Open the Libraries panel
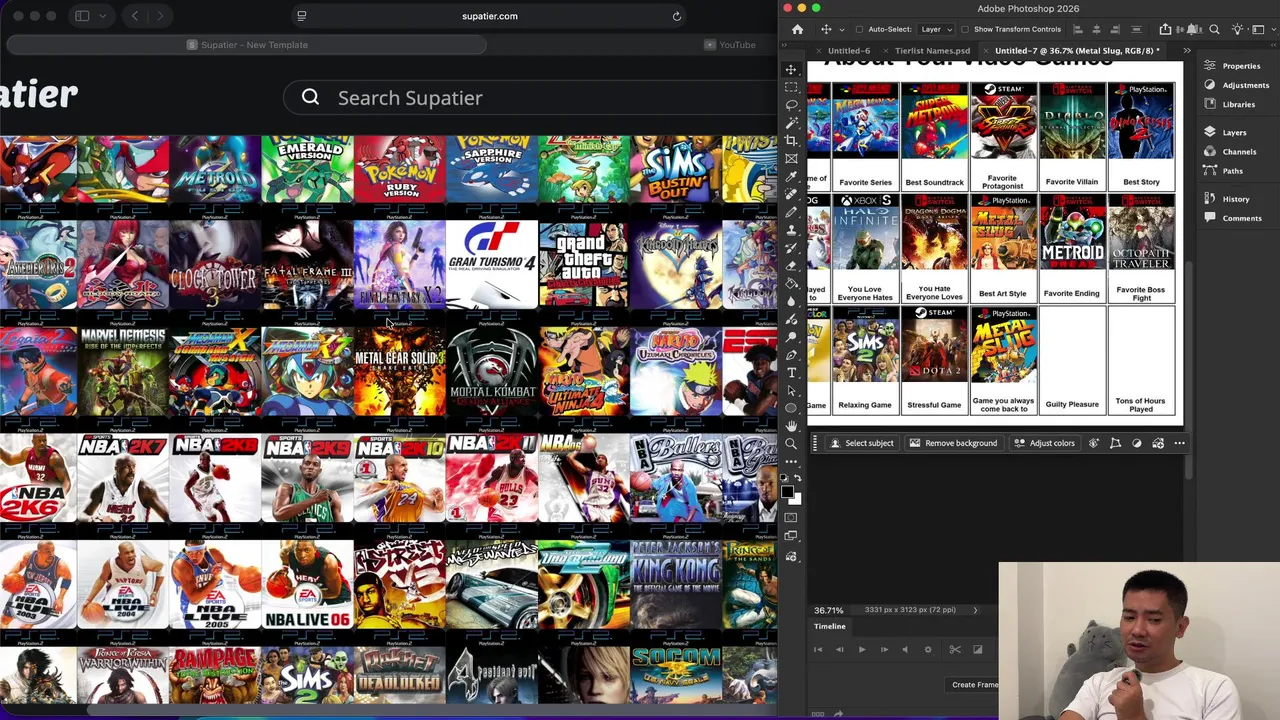This screenshot has height=720, width=1280. pos(1230,104)
